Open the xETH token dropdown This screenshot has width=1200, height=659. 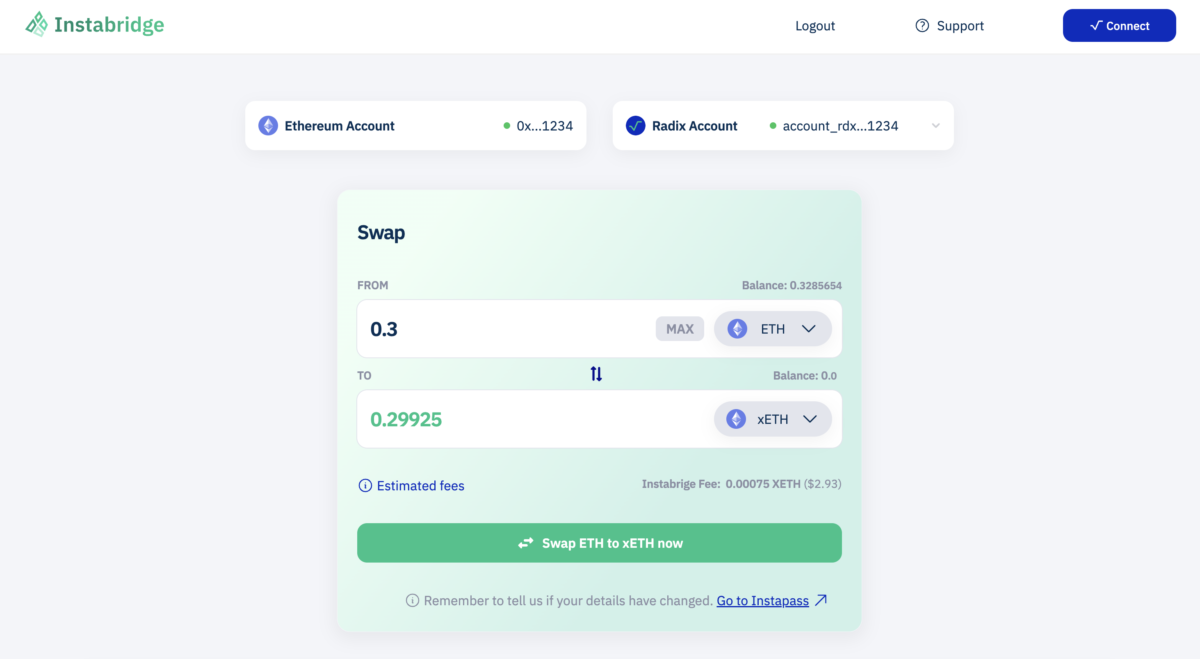pos(773,419)
